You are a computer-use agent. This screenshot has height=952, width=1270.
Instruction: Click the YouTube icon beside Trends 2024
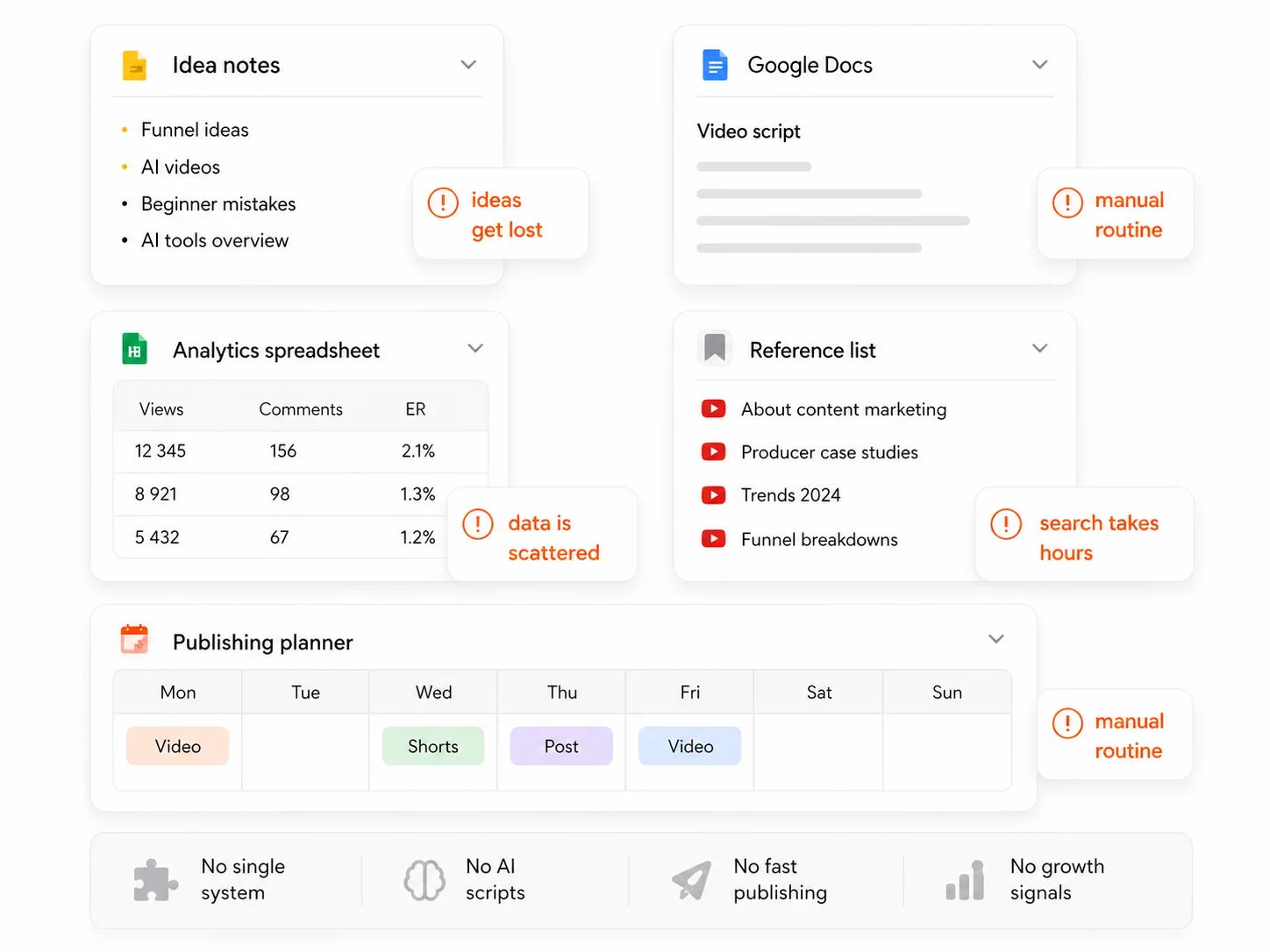(x=713, y=495)
